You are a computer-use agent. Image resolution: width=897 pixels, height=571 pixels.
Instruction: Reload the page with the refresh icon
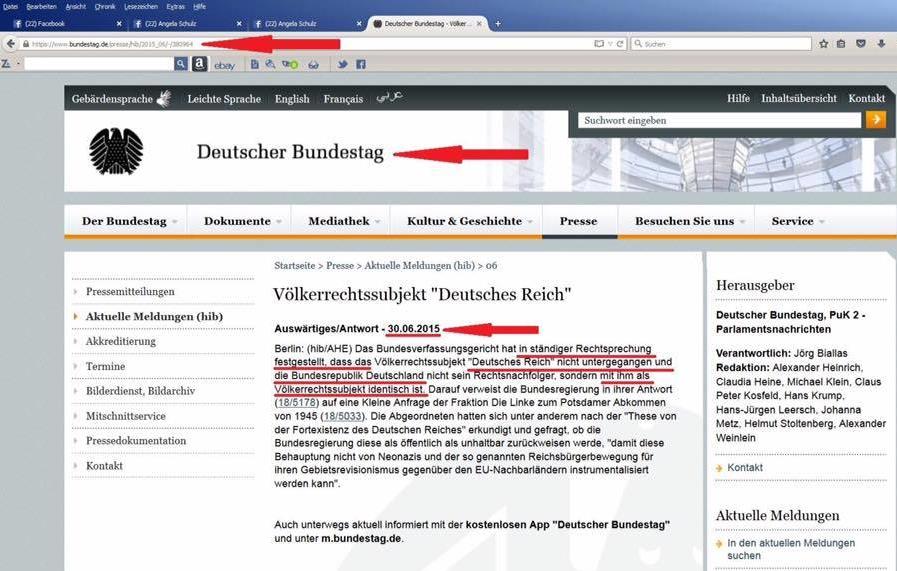click(x=620, y=43)
